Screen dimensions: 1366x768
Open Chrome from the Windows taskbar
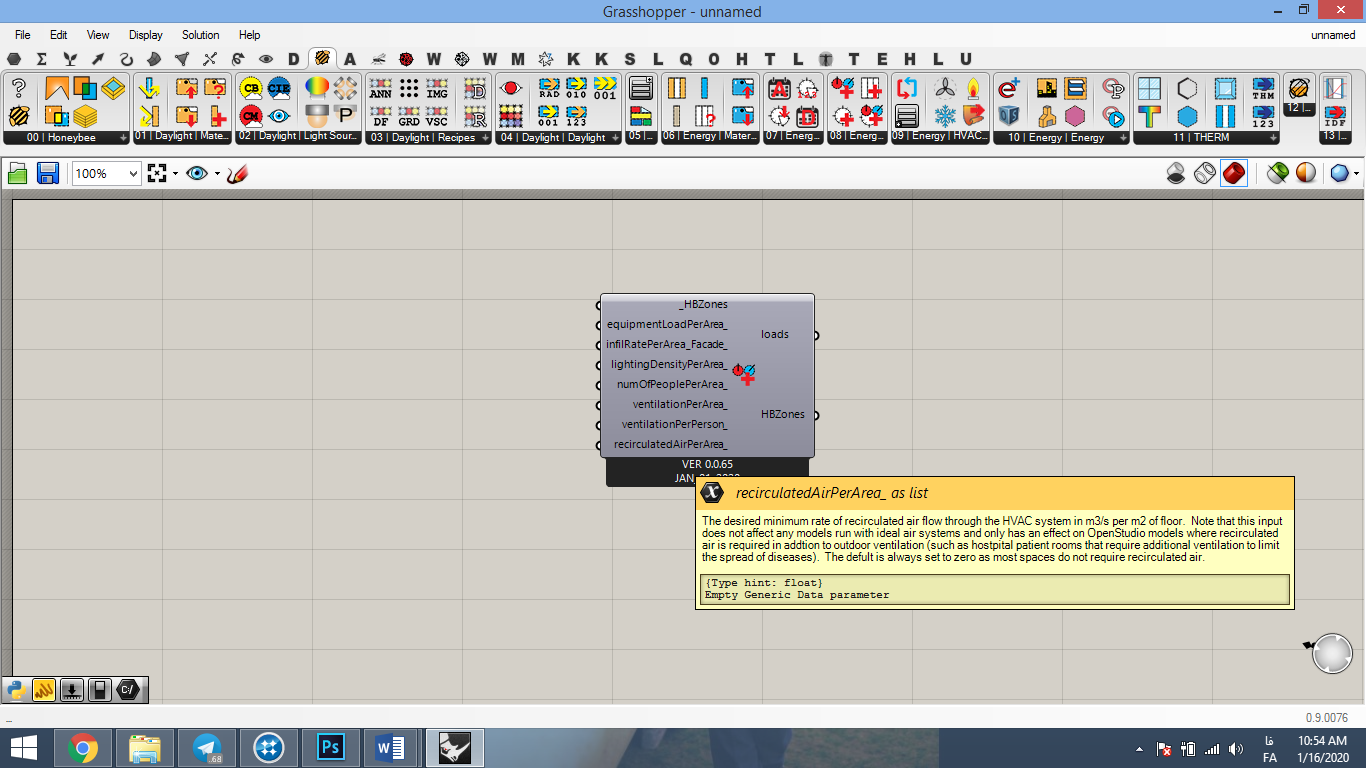(x=83, y=747)
